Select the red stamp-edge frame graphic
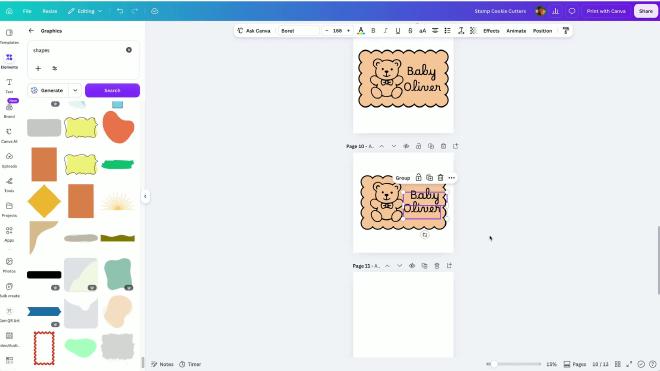660x371 pixels. (x=44, y=348)
